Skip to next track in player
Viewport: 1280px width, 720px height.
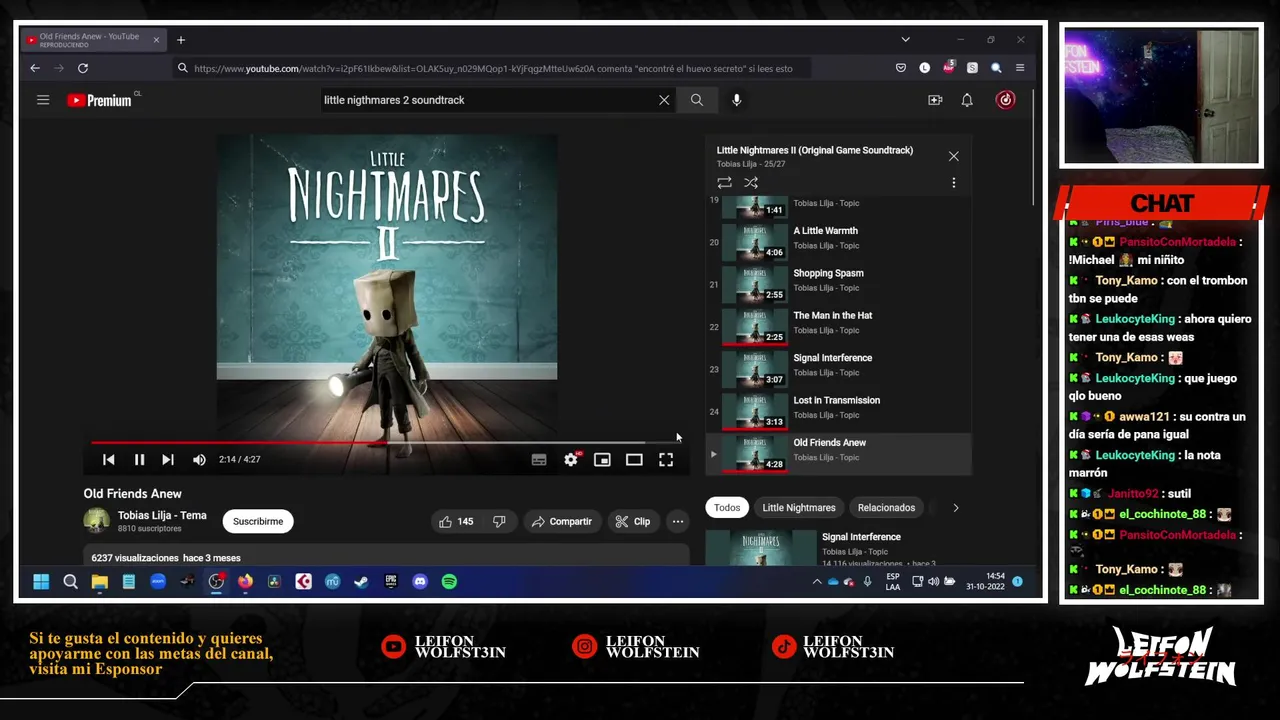point(168,460)
